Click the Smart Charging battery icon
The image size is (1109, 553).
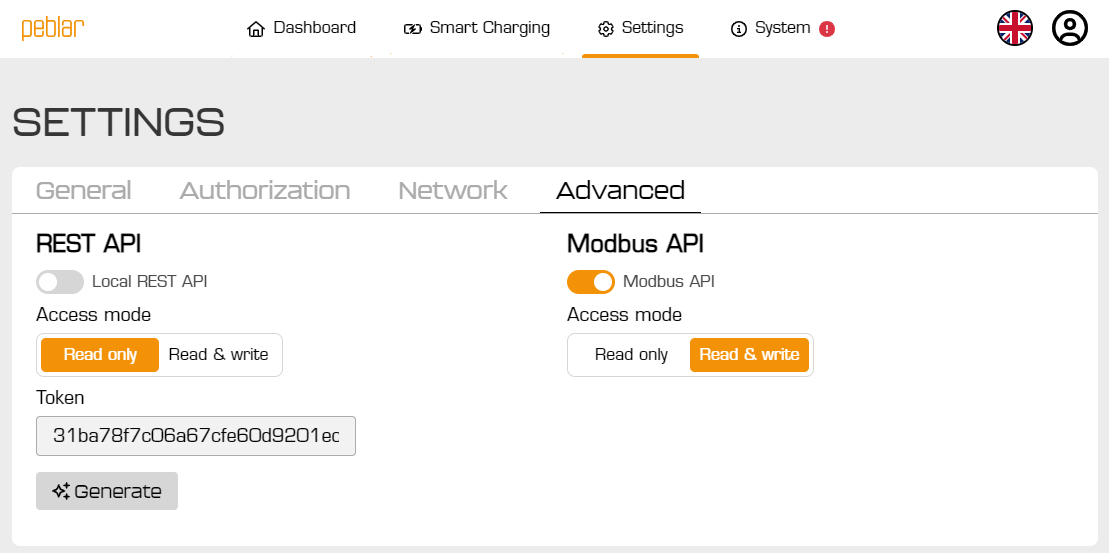click(413, 29)
